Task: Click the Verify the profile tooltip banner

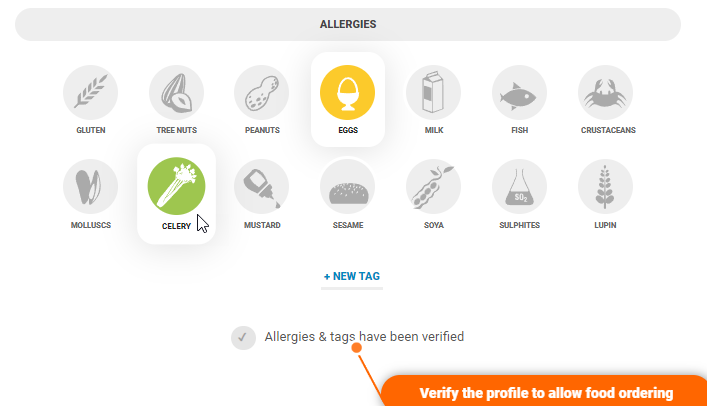Action: [545, 392]
